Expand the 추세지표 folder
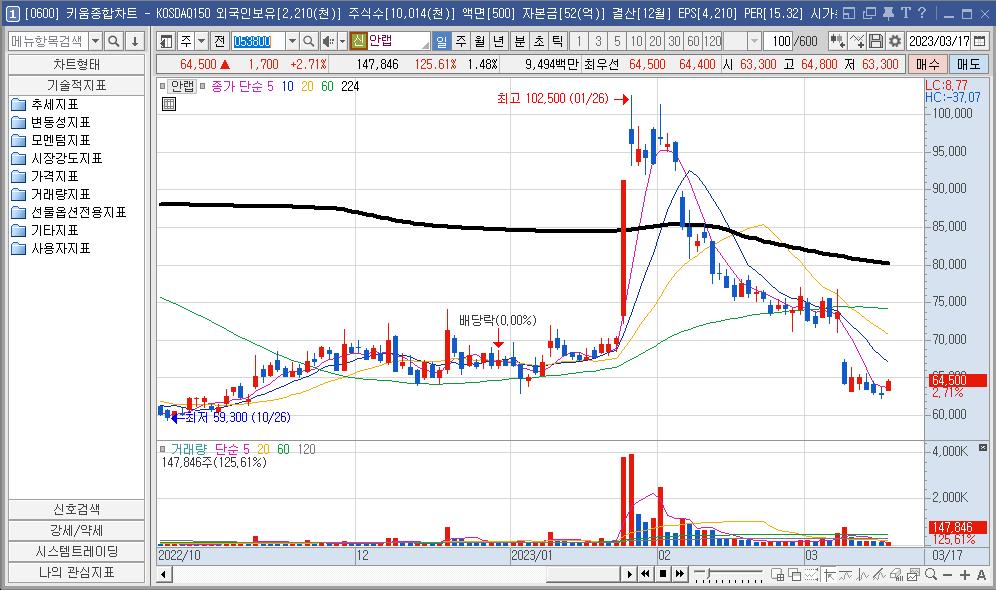The height and width of the screenshot is (590, 996). click(45, 104)
